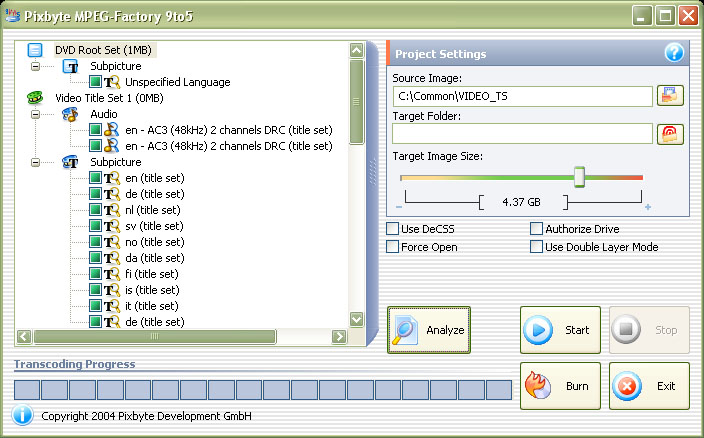Enable Authorize Drive checkbox
The height and width of the screenshot is (438, 704).
(x=536, y=229)
